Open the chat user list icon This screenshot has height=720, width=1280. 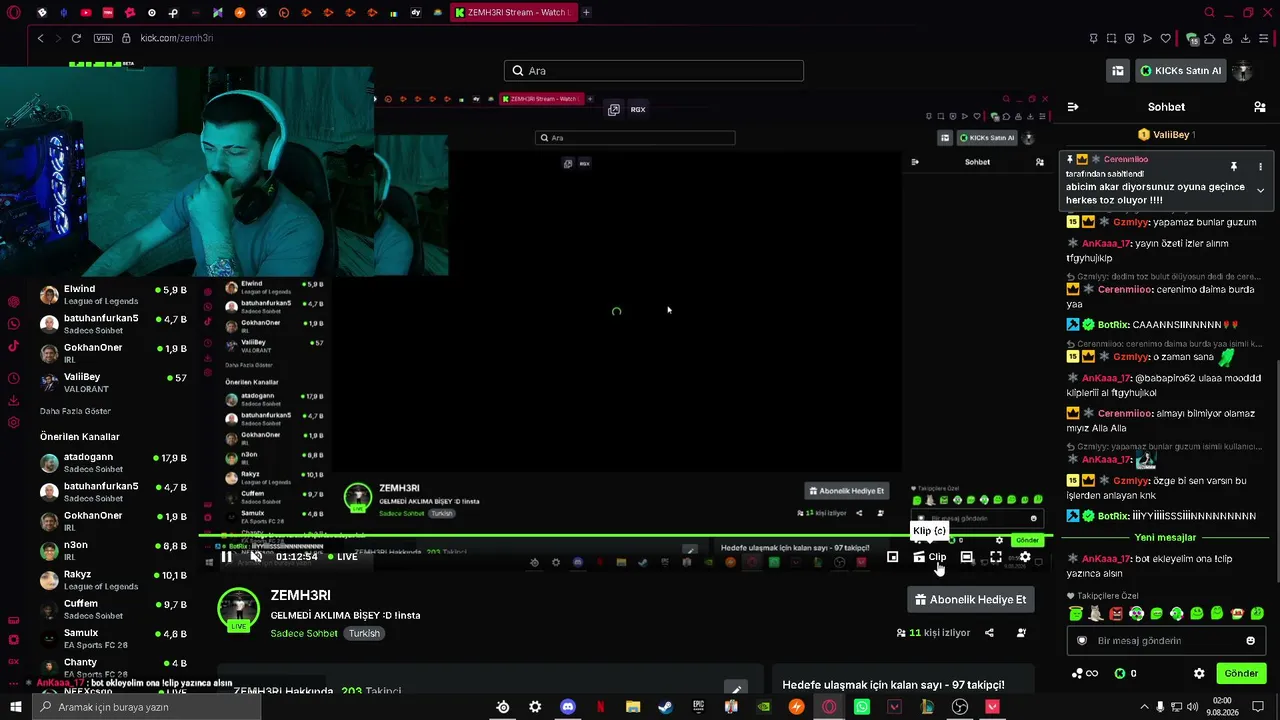pos(1259,107)
